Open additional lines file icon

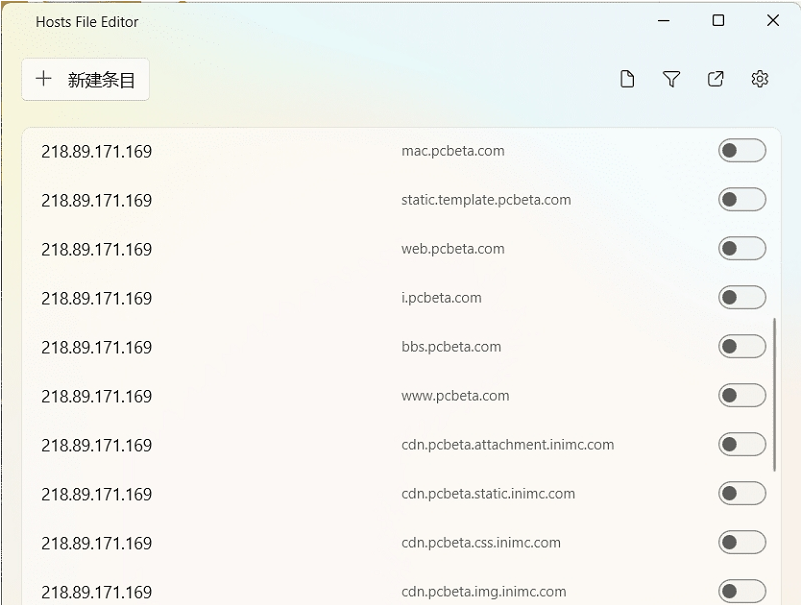coord(627,79)
